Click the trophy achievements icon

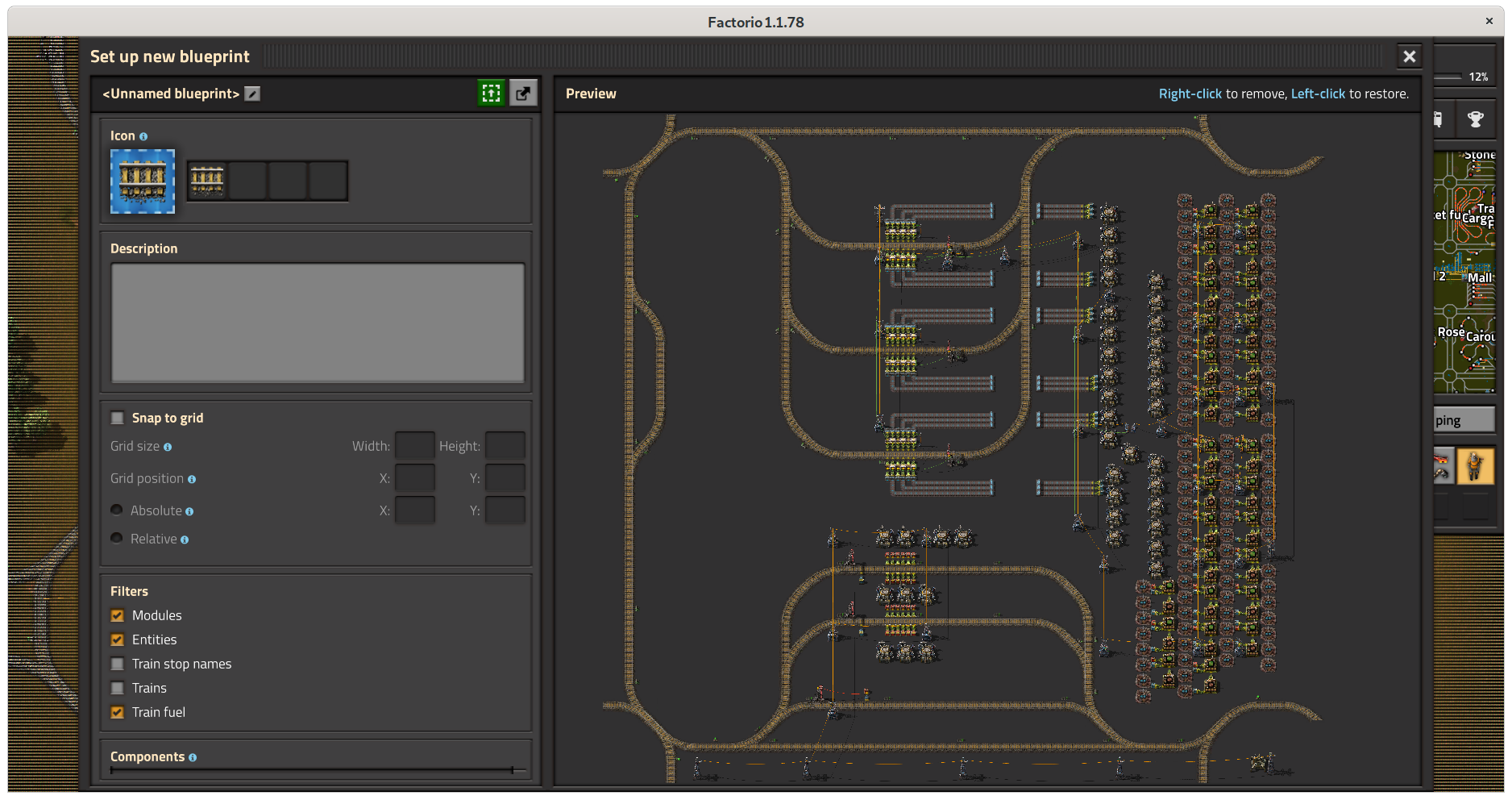point(1475,120)
